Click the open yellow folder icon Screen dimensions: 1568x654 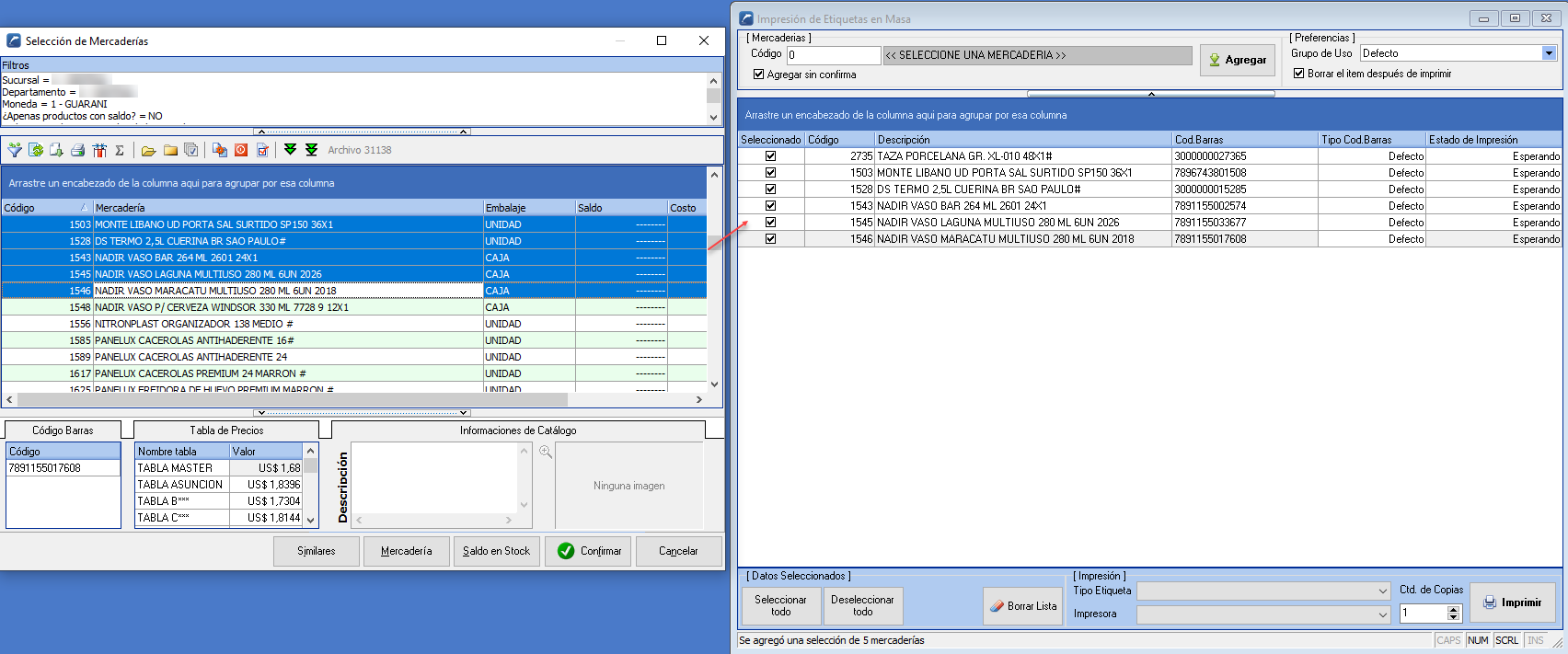pyautogui.click(x=148, y=150)
